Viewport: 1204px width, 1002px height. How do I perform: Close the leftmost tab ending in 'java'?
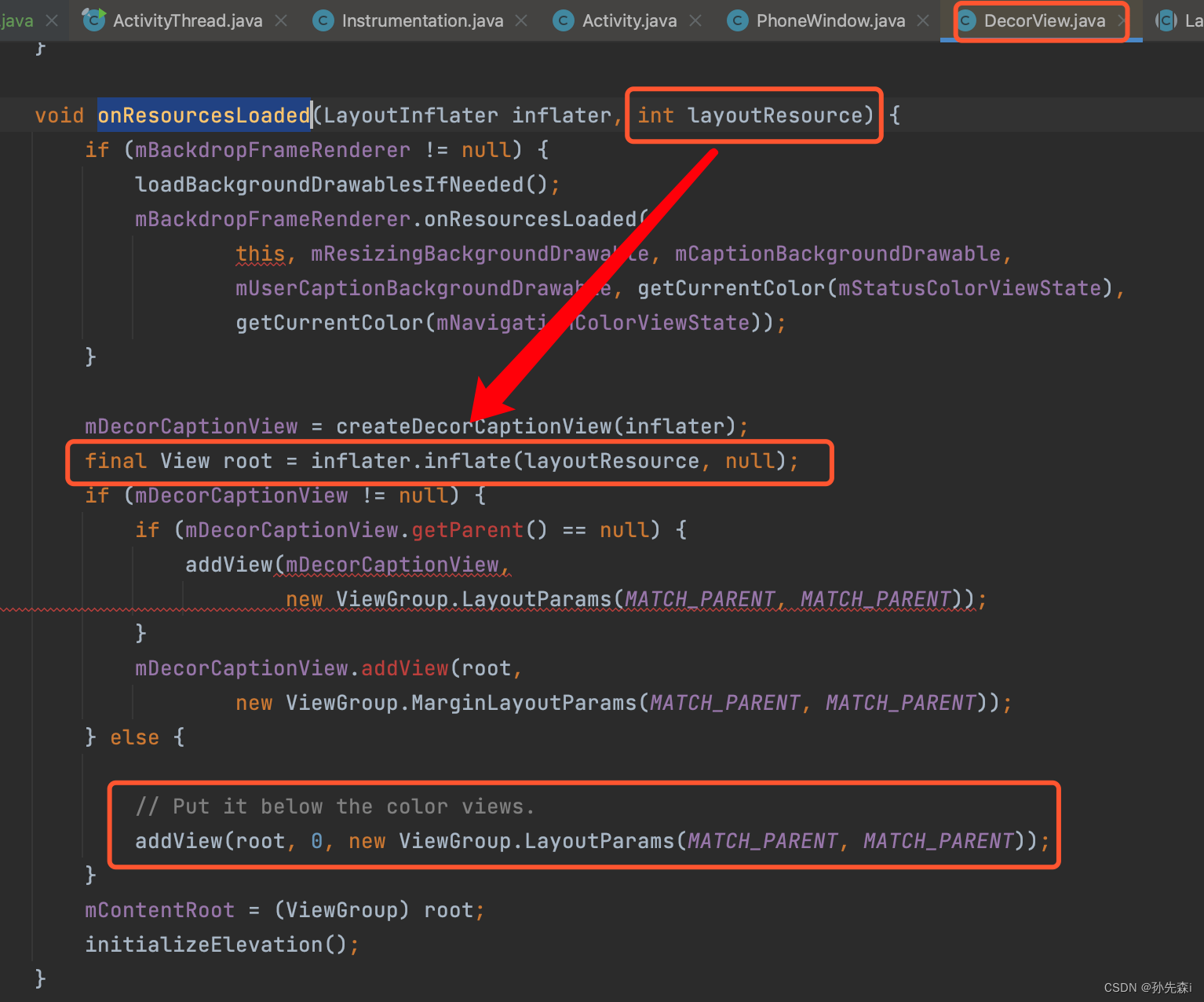(52, 20)
